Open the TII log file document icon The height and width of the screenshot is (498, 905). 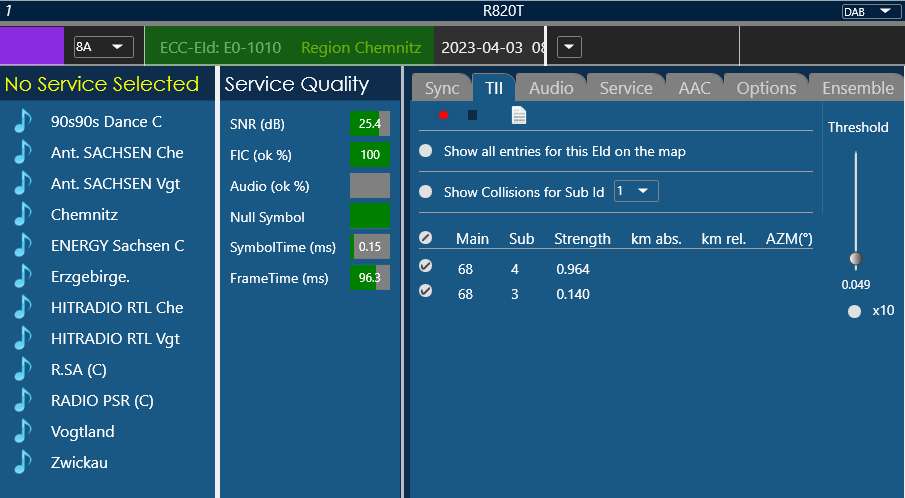[x=519, y=115]
